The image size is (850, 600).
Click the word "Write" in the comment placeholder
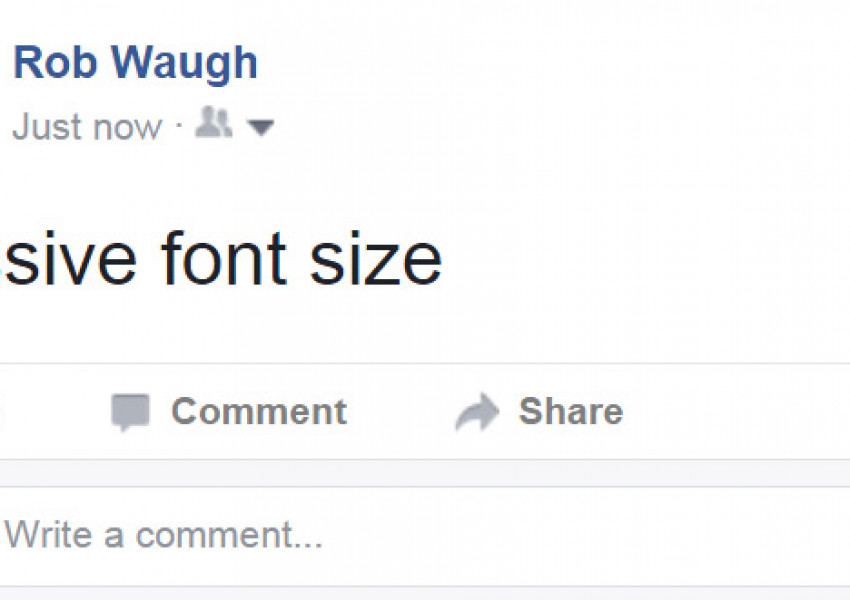click(x=46, y=536)
